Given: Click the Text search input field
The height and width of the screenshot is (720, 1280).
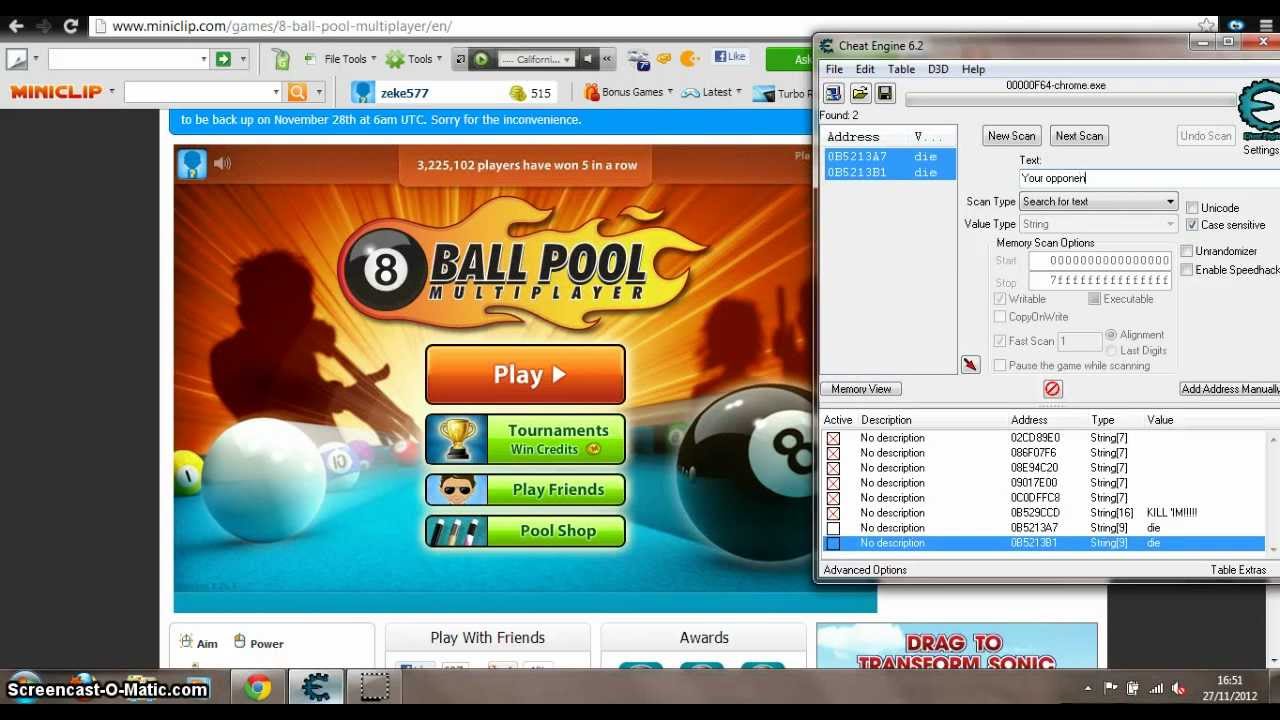Looking at the screenshot, I should click(1149, 178).
